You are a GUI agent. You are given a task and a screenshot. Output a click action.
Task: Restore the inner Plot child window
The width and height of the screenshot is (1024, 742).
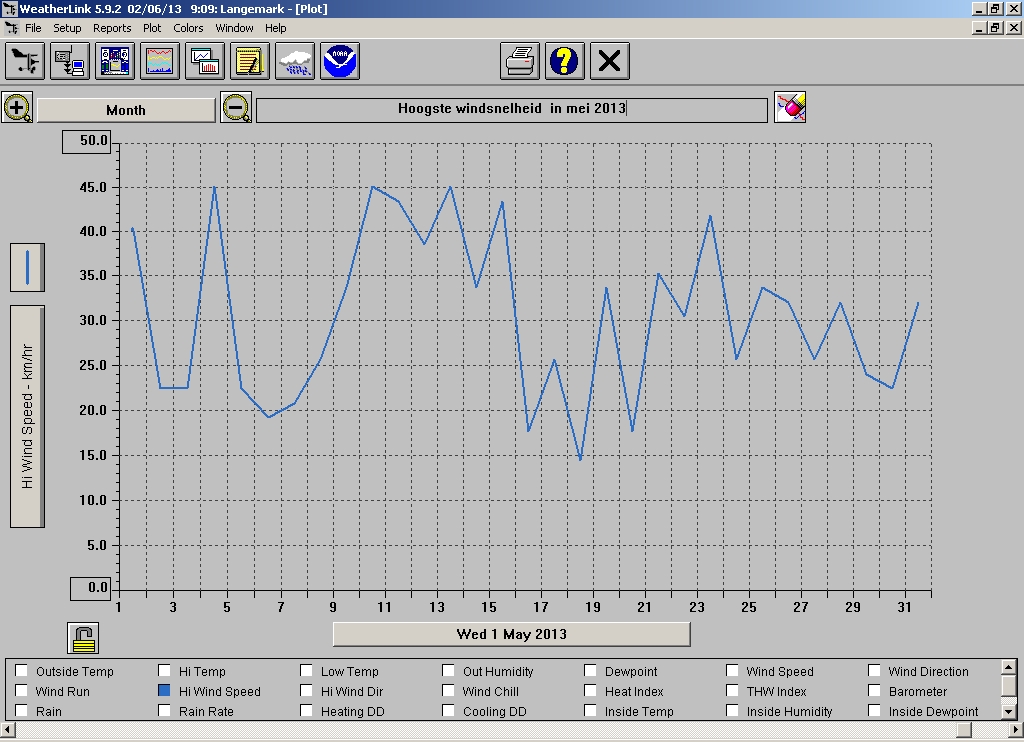pyautogui.click(x=995, y=28)
